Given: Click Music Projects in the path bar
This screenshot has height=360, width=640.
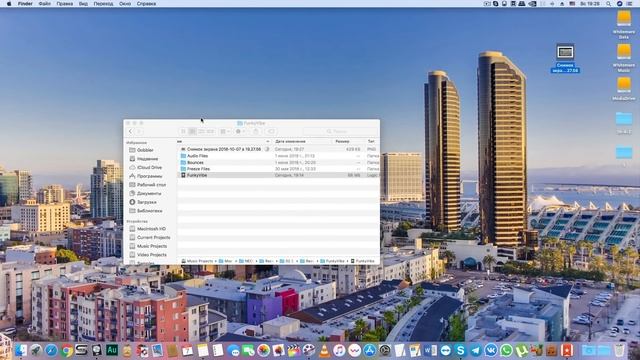Looking at the screenshot, I should [x=197, y=261].
